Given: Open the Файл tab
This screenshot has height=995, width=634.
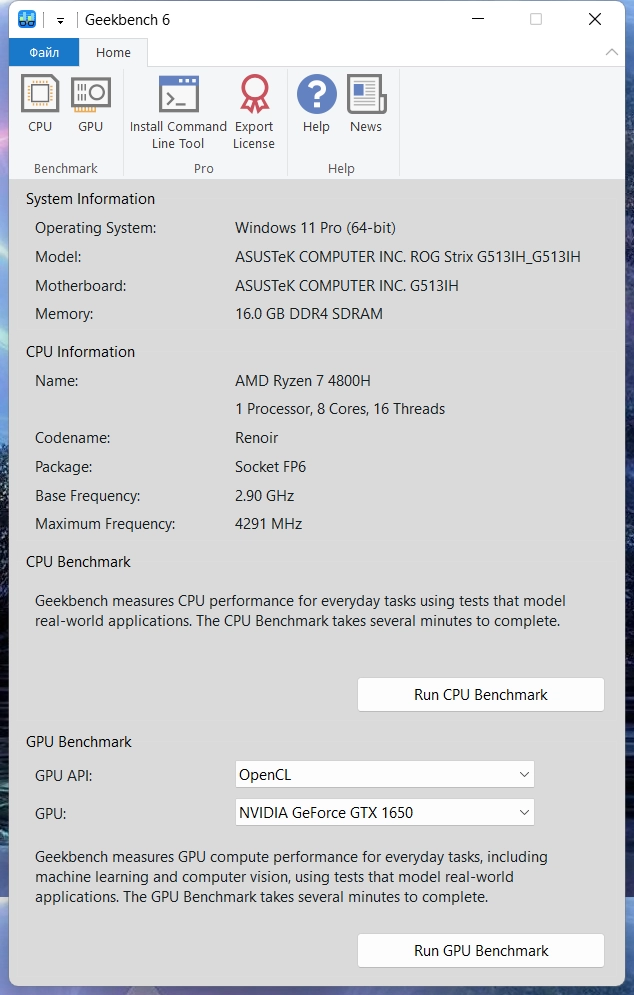Looking at the screenshot, I should pos(44,52).
